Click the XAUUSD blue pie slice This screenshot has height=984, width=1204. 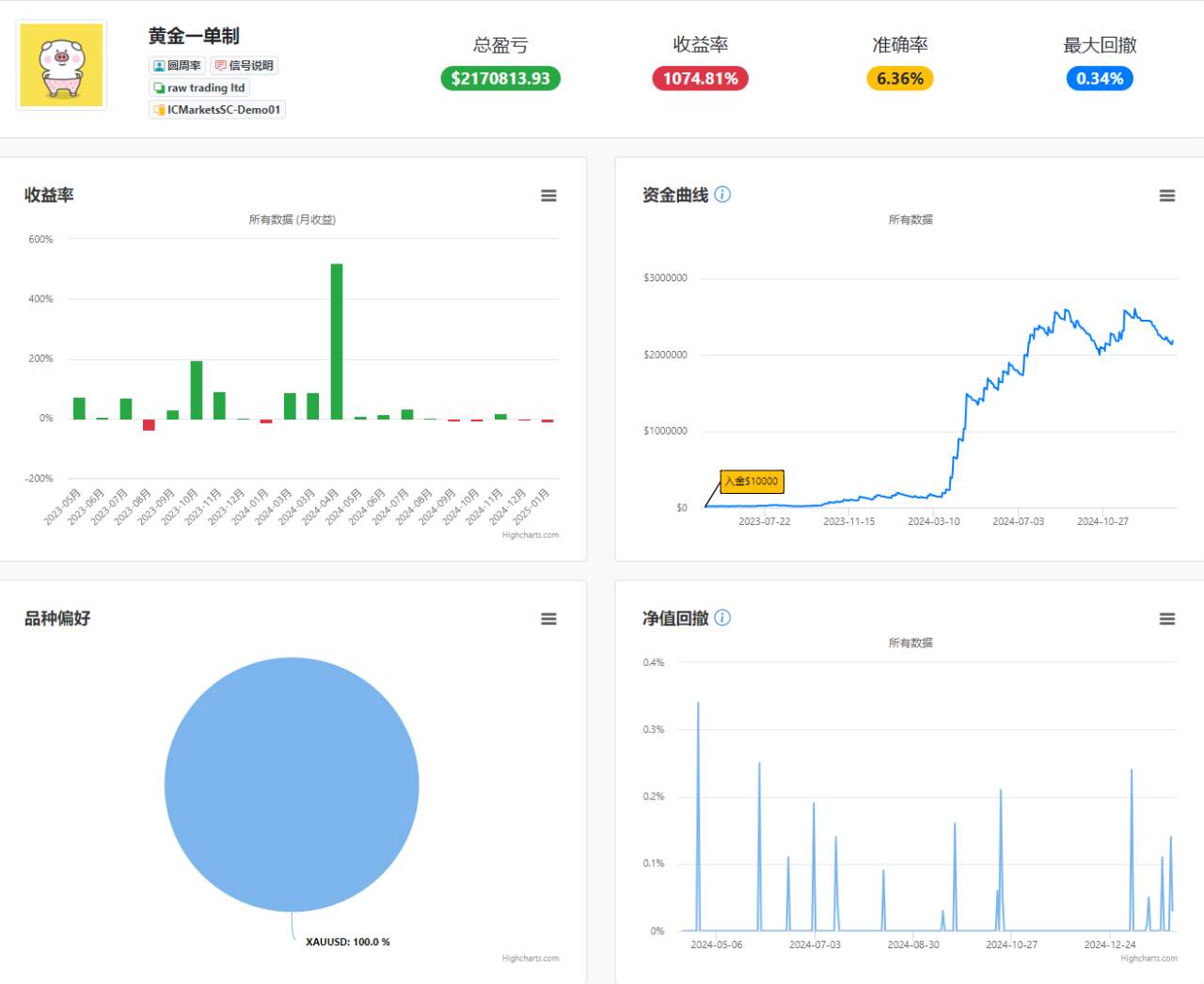click(x=292, y=785)
